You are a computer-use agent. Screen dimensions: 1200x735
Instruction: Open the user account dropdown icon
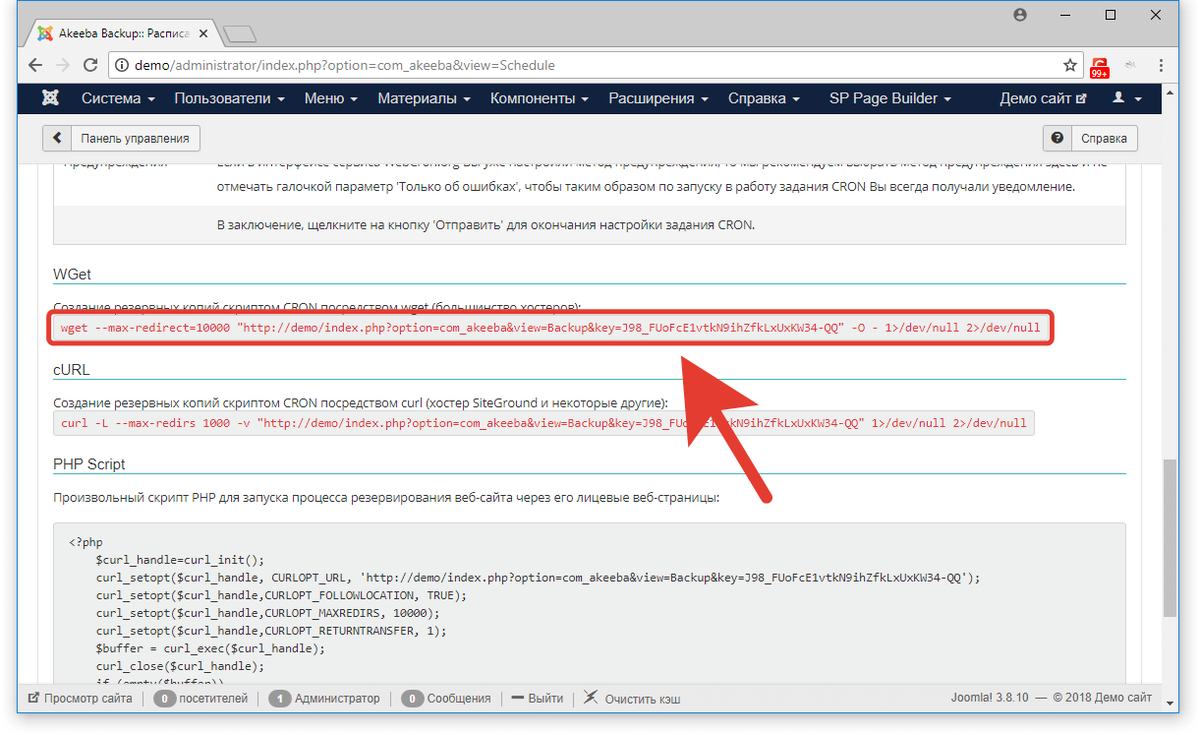[1126, 98]
